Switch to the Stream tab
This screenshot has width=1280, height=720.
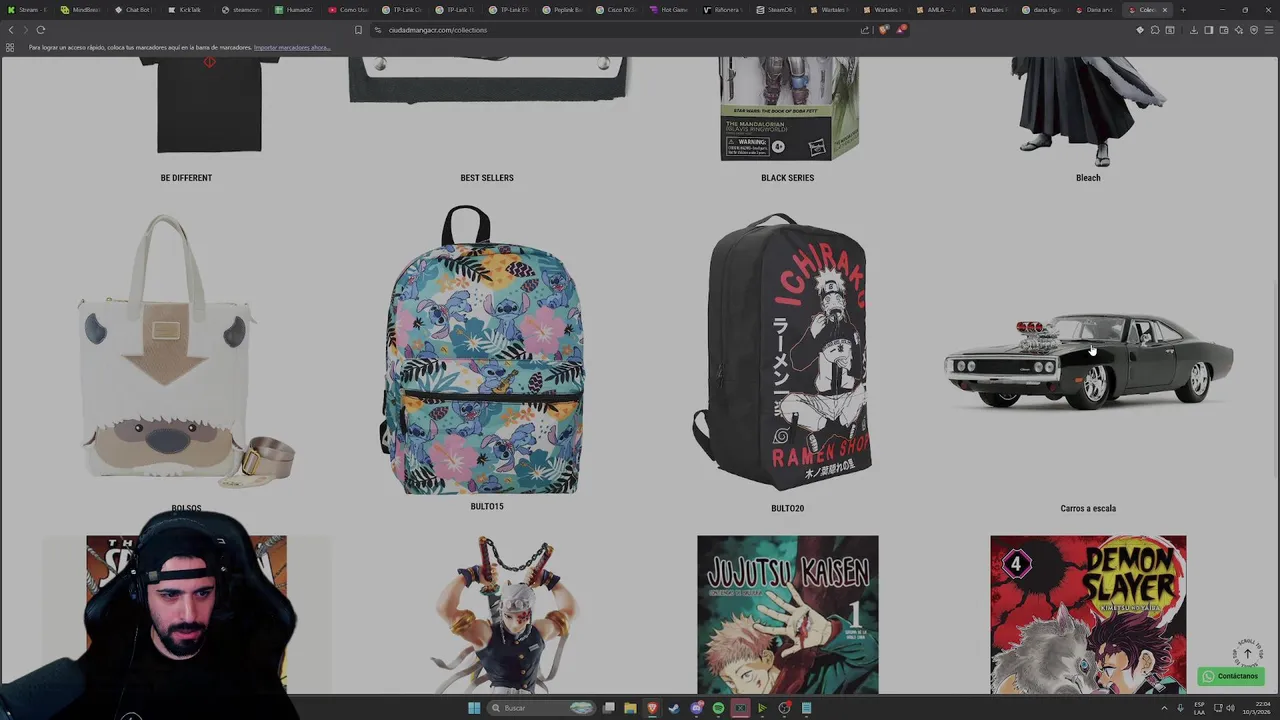[27, 10]
